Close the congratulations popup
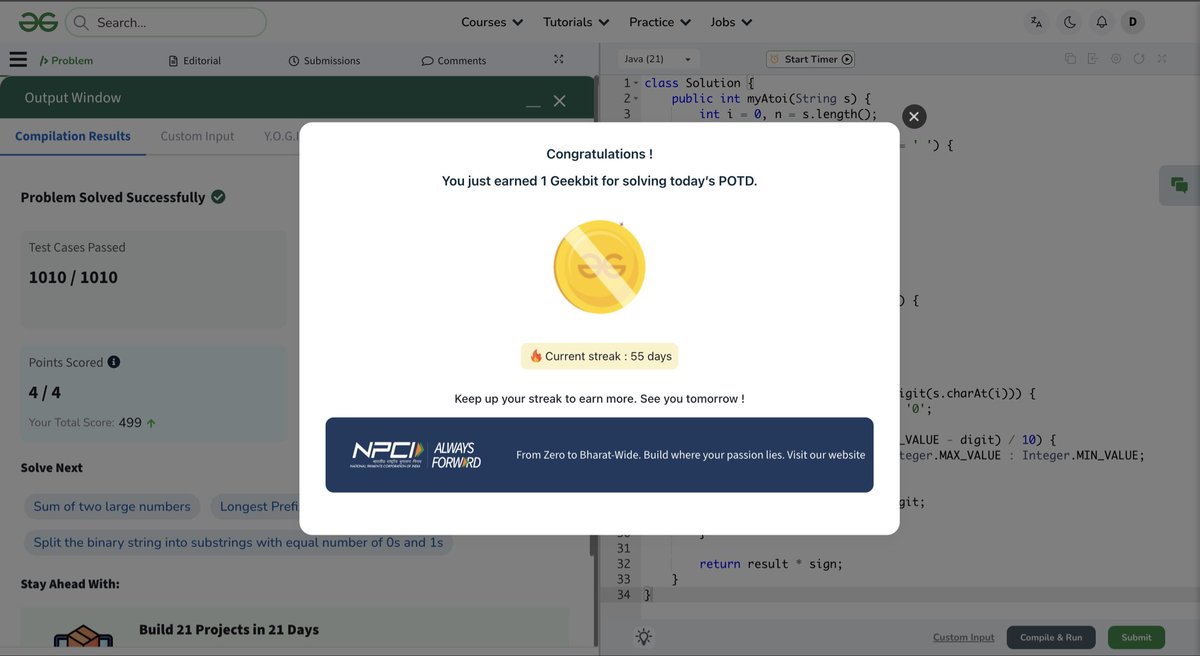This screenshot has height=656, width=1200. pyautogui.click(x=914, y=116)
